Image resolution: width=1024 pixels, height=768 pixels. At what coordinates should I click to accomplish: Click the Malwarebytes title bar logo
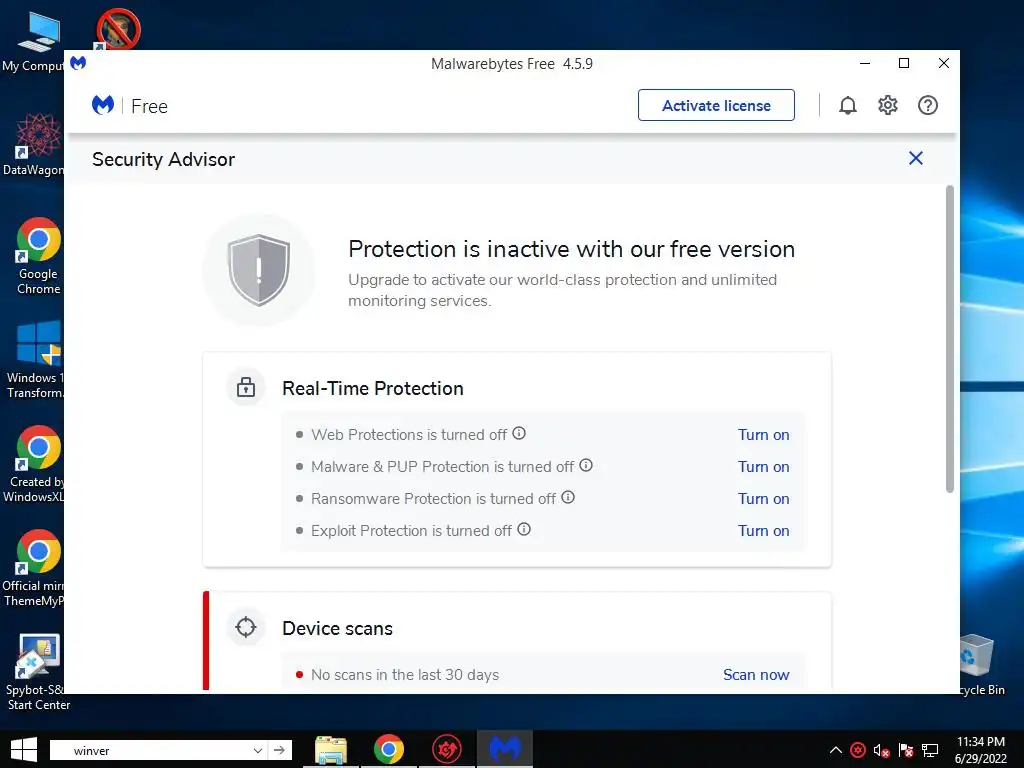click(78, 63)
